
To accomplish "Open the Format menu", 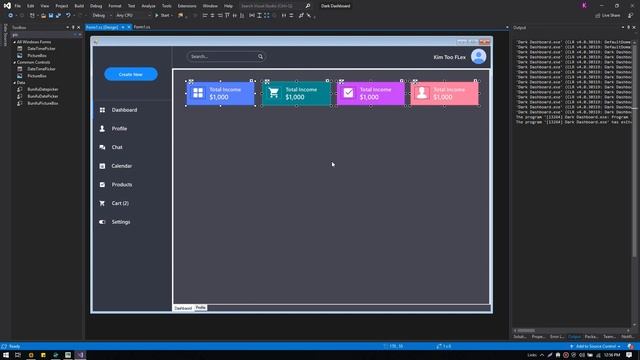I will coord(115,6).
